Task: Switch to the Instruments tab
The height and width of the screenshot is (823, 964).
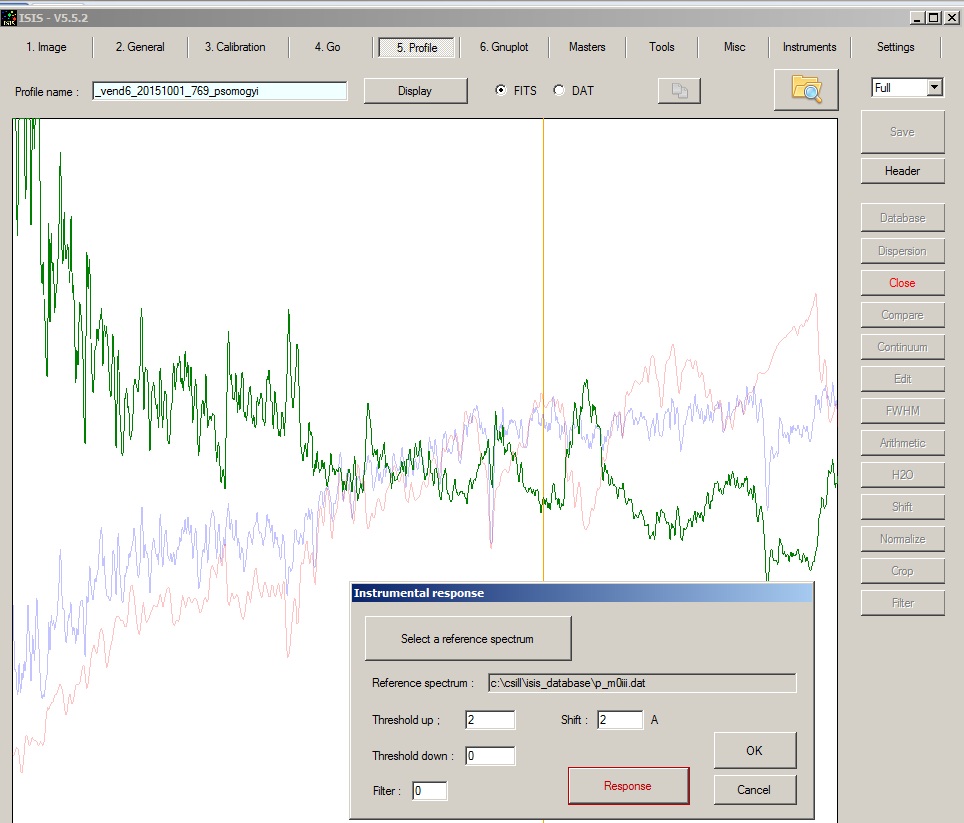Action: click(x=810, y=47)
